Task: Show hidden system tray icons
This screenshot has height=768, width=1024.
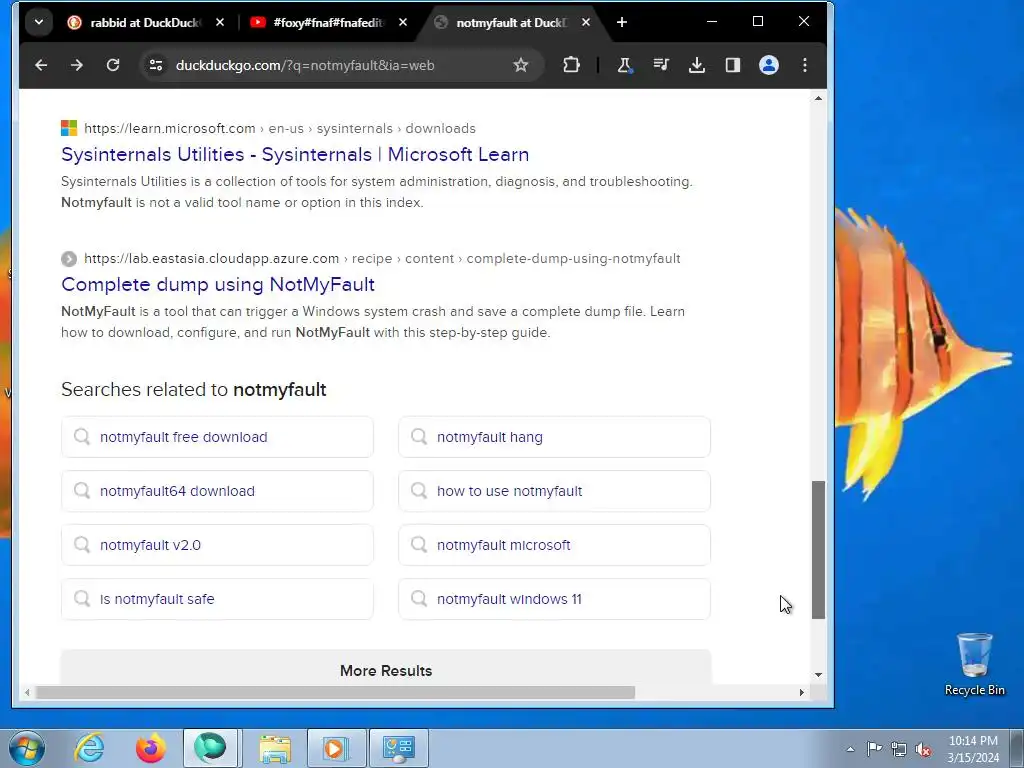Action: coord(850,749)
